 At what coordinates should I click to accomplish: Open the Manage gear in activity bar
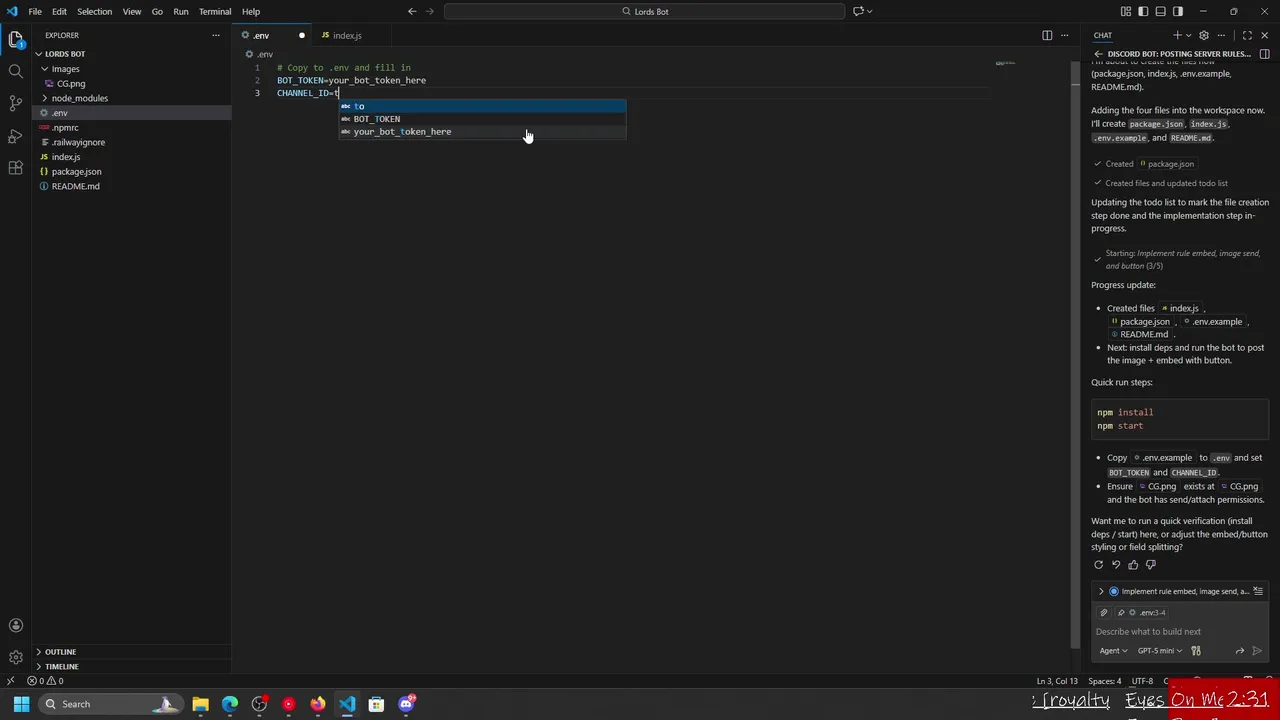point(15,657)
